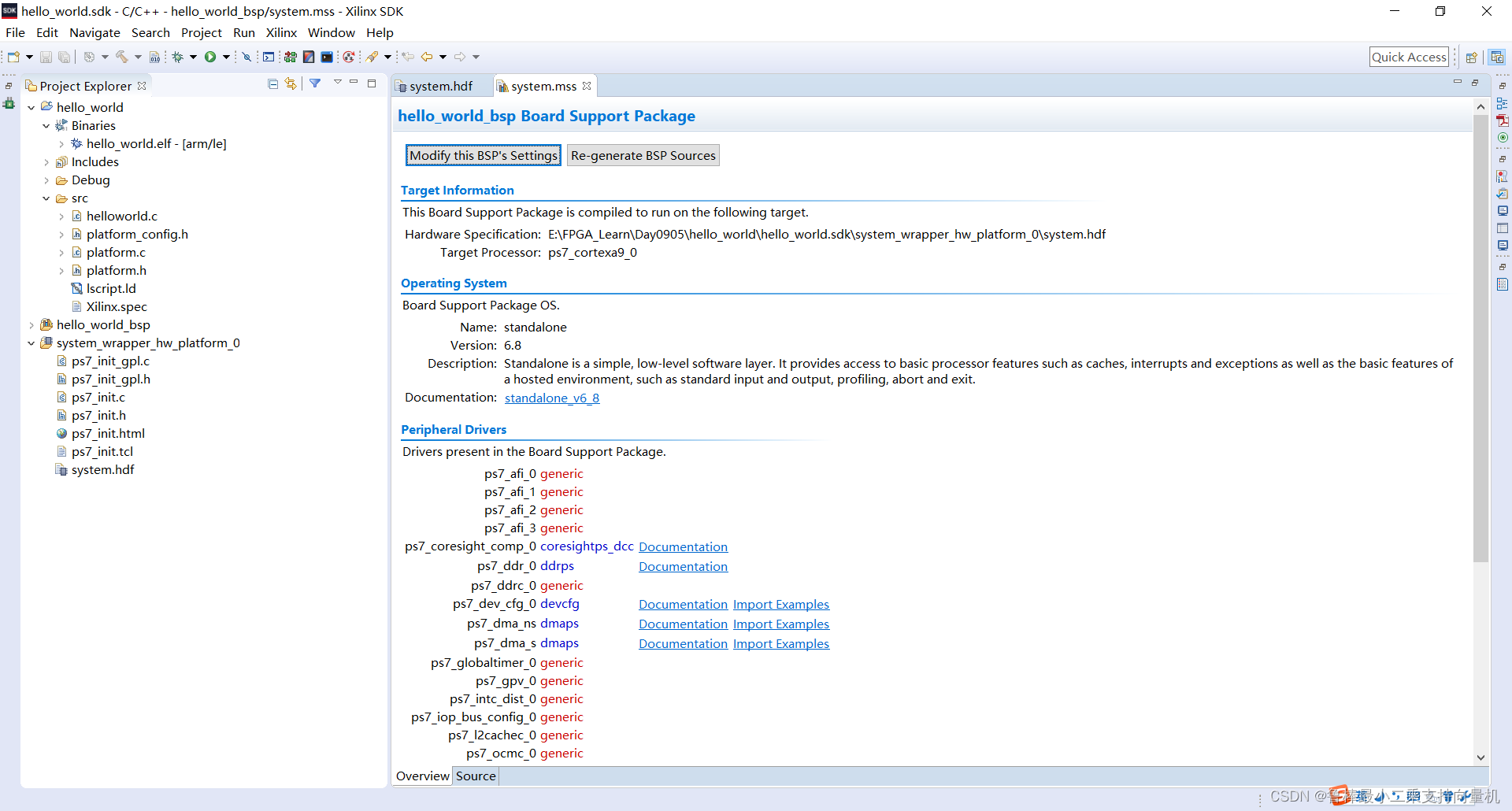The width and height of the screenshot is (1512, 811).
Task: Open the terminal console toolbar icon
Action: coord(269,57)
